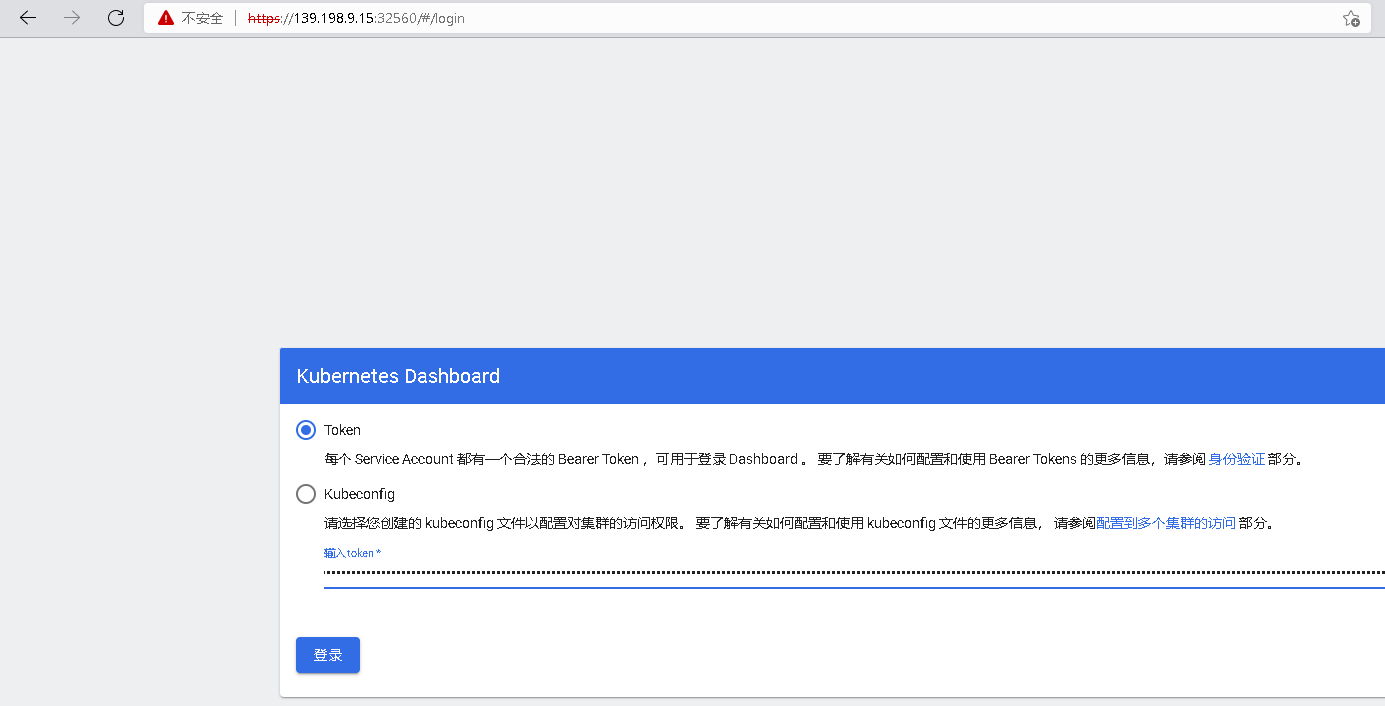Screen dimensions: 1385x706
Task: Click the 输入 token * field label
Action: point(352,553)
